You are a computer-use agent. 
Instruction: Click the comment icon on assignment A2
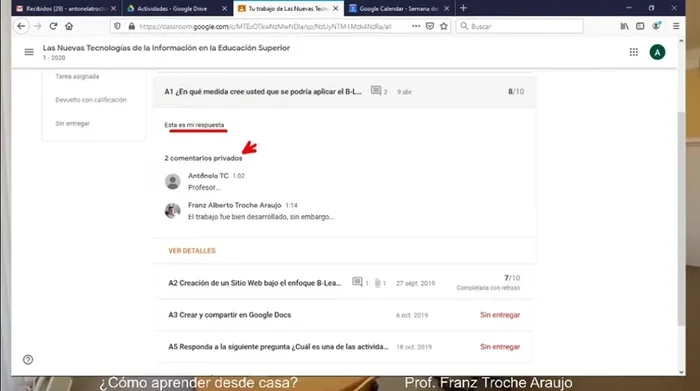[357, 282]
